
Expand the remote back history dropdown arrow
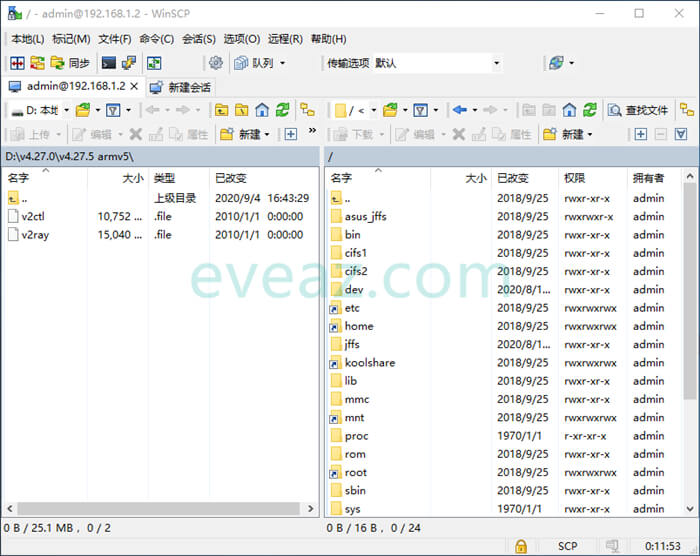point(475,110)
